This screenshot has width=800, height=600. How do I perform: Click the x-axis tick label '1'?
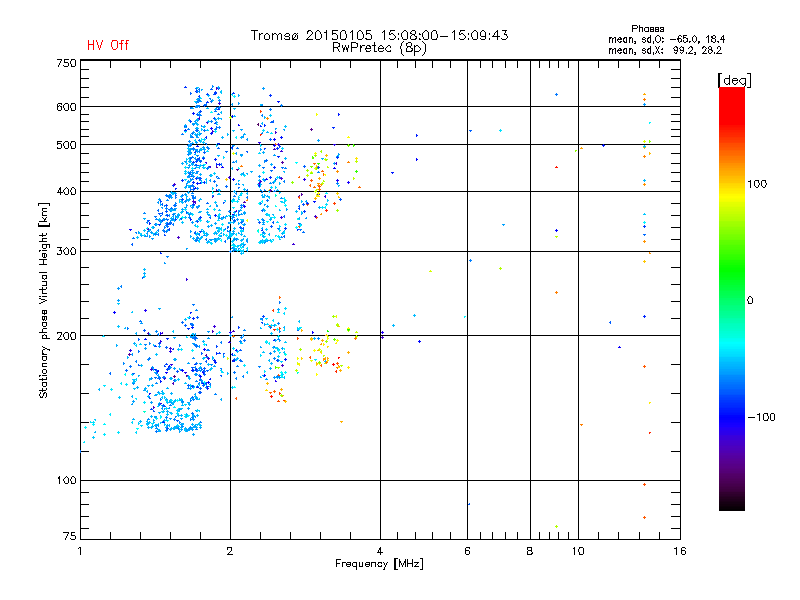(80, 551)
